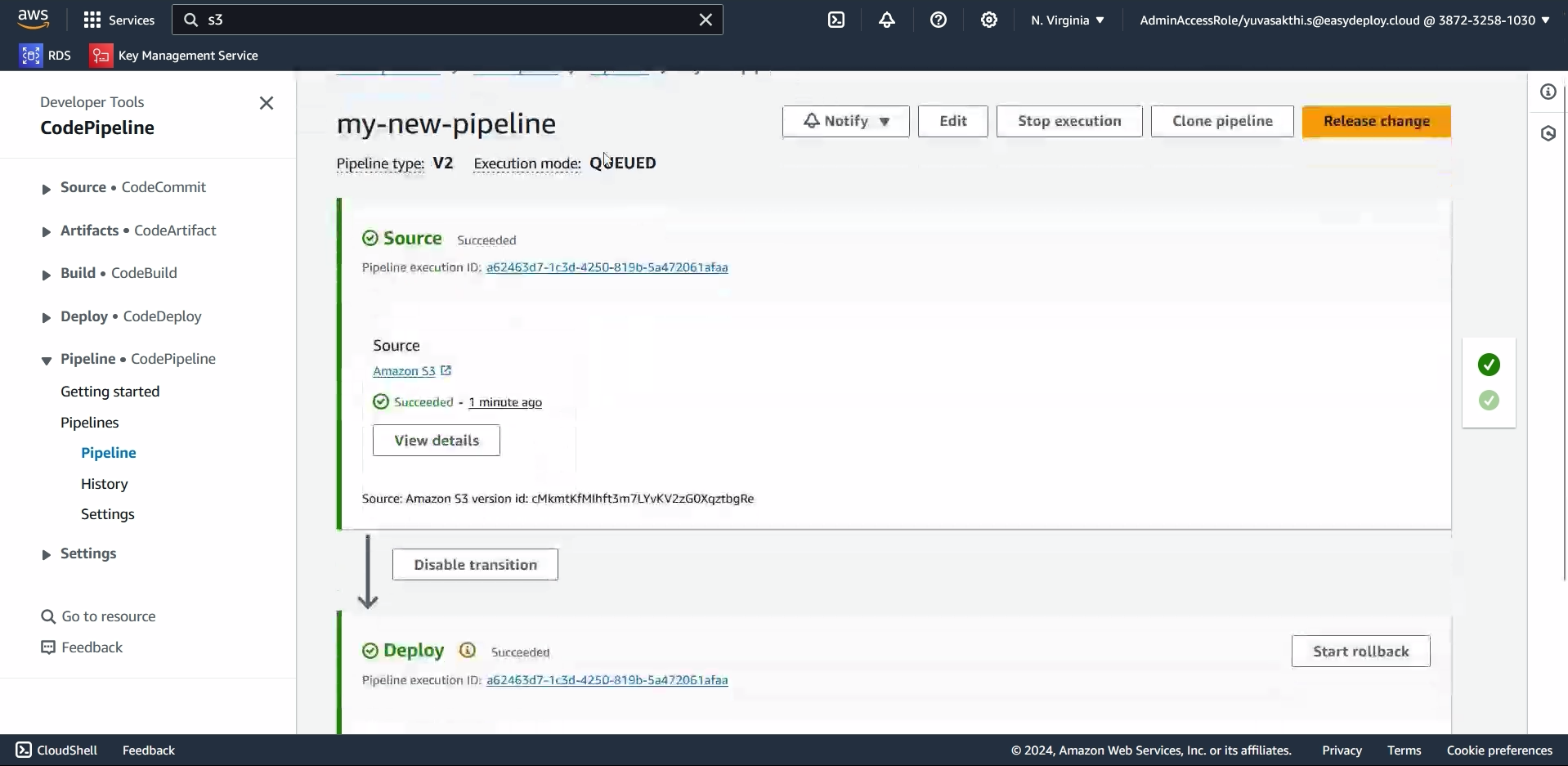Open the AdminAccessRole account menu
This screenshot has height=766, width=1568.
point(1345,20)
